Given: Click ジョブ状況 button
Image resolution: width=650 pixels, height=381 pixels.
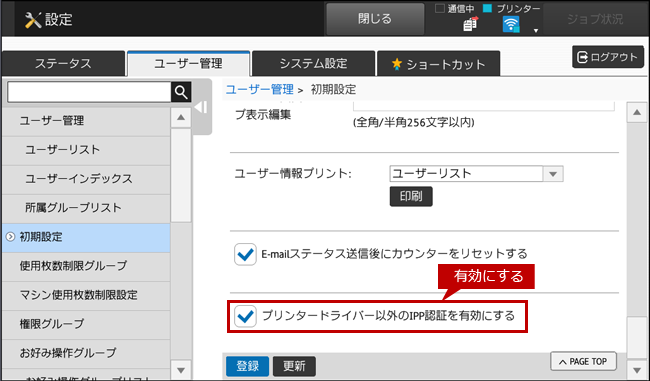Looking at the screenshot, I should coord(595,19).
